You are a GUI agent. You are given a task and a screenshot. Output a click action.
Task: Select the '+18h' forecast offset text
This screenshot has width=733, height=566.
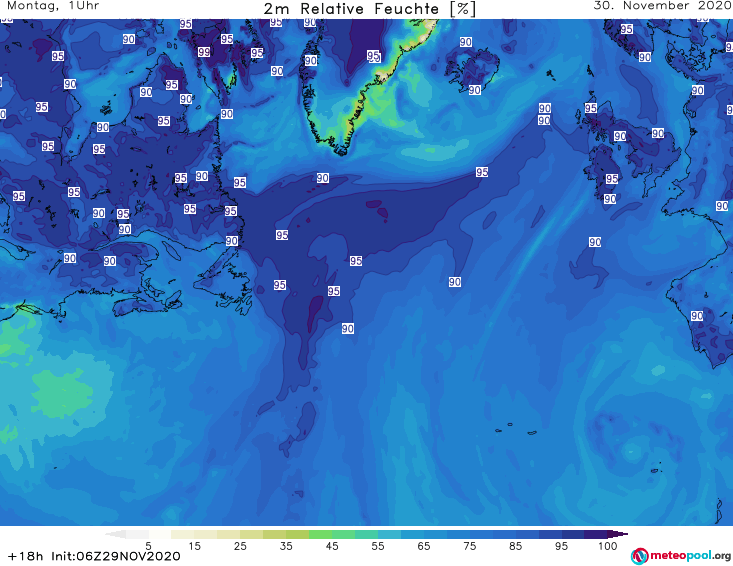(25, 556)
